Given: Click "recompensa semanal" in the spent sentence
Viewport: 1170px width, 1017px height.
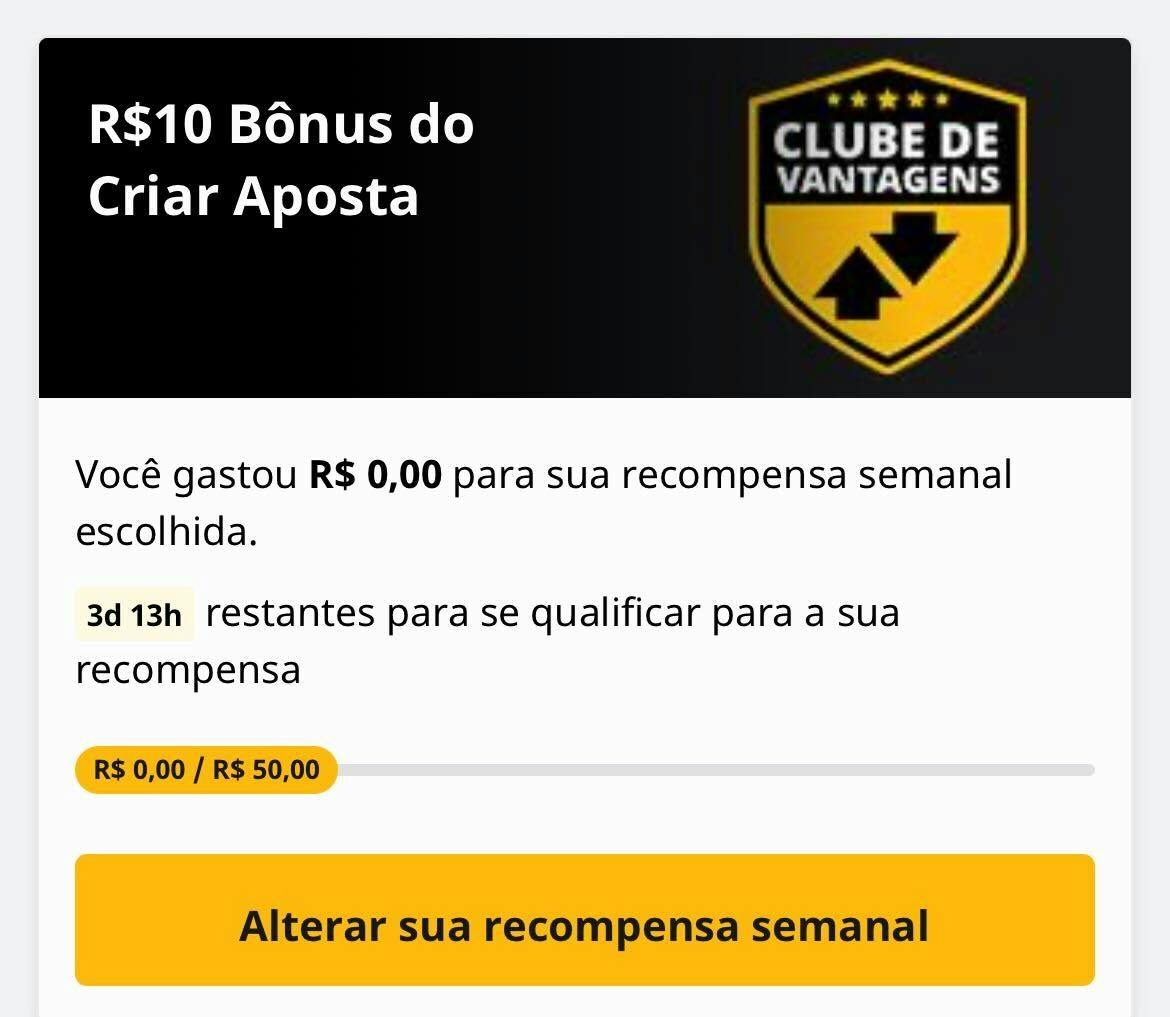Looking at the screenshot, I should coord(816,475).
